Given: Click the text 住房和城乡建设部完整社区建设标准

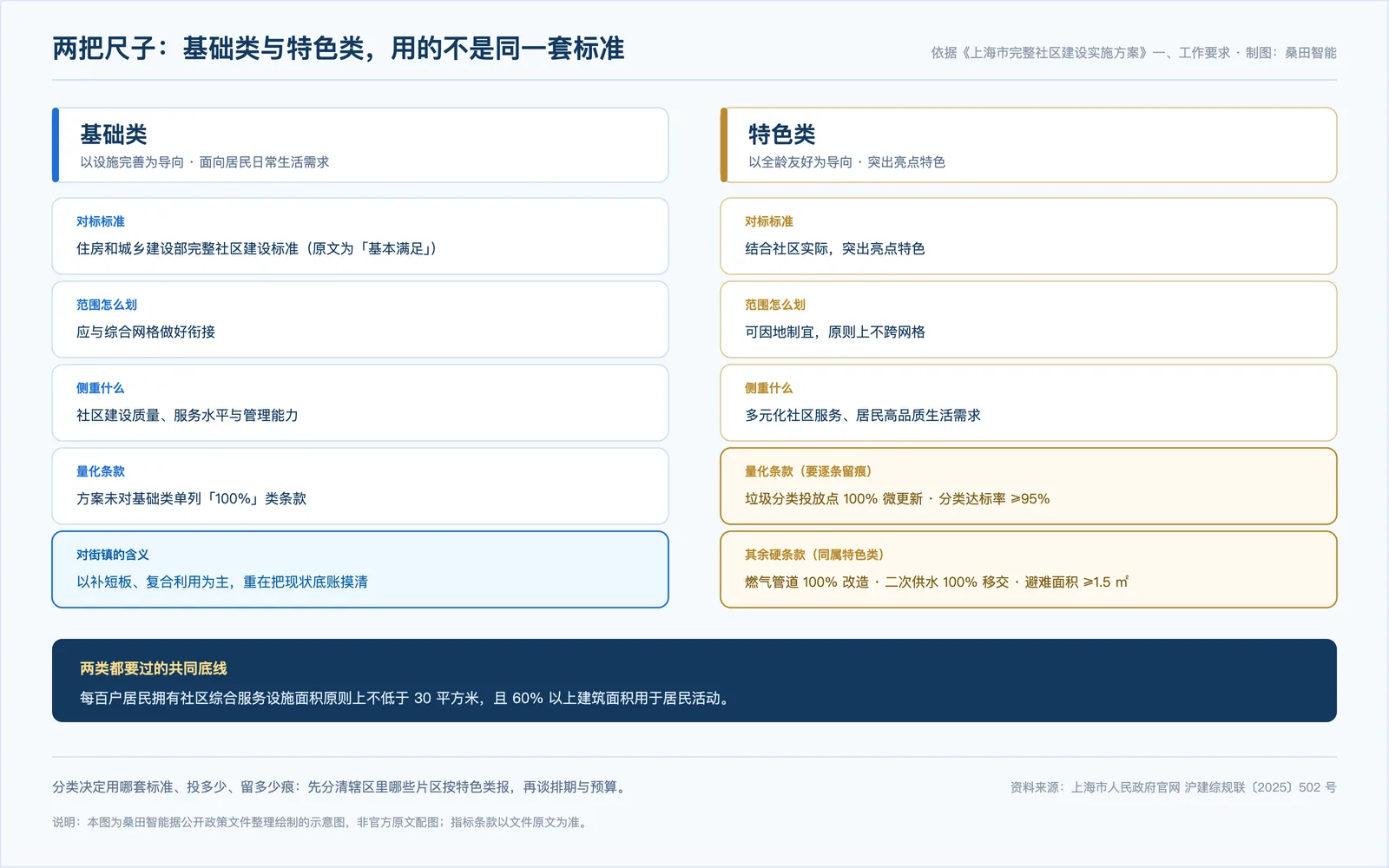Looking at the screenshot, I should 188,249.
